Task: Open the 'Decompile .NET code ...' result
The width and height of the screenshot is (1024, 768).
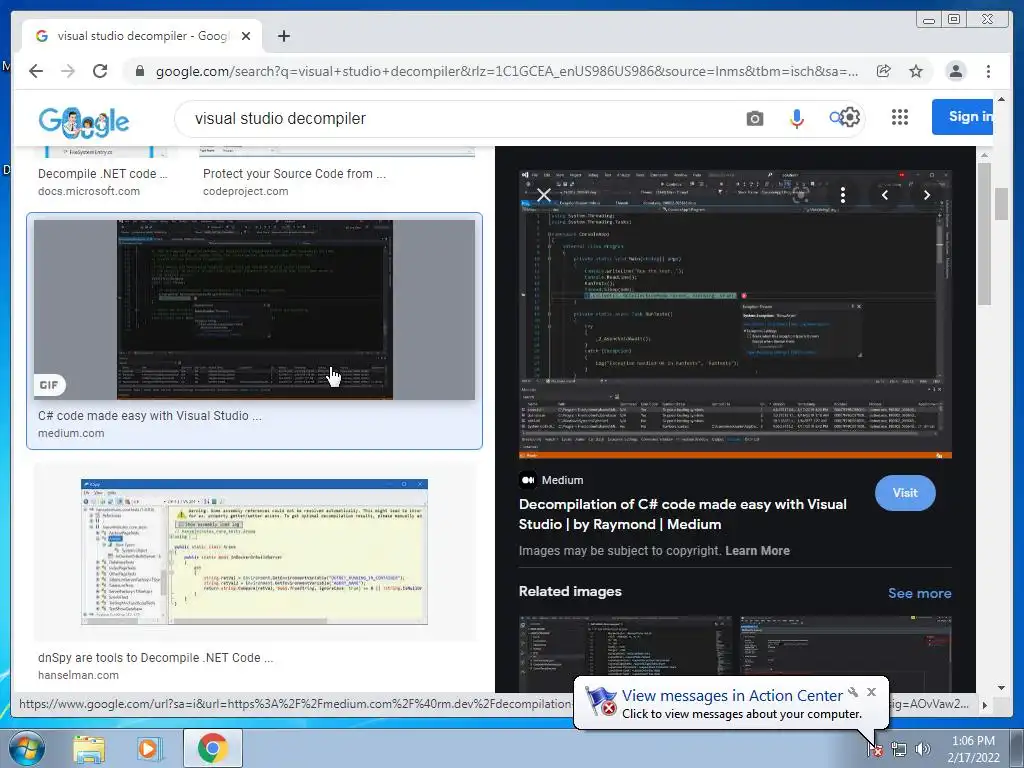Action: [103, 174]
